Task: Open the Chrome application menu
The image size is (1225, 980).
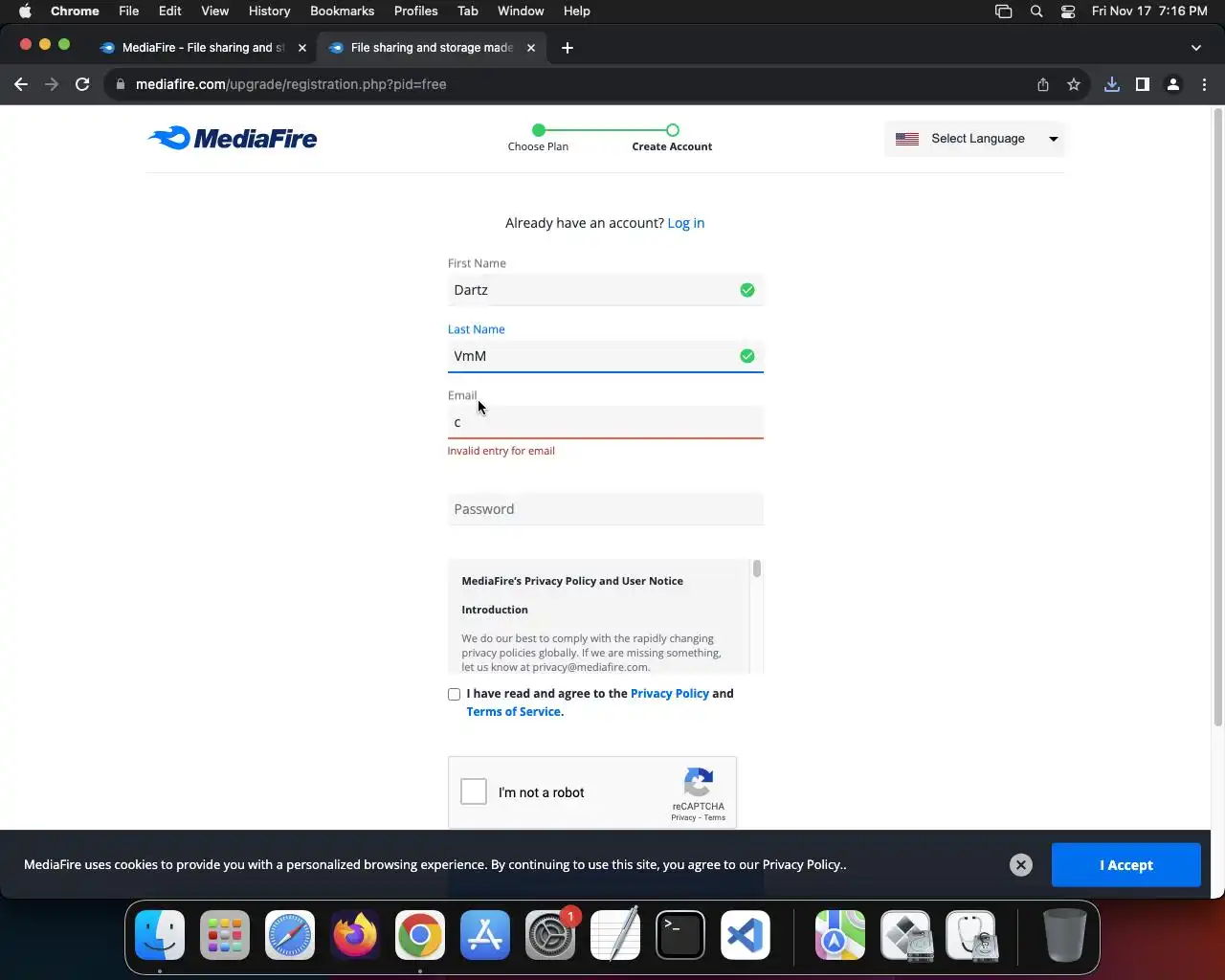Action: (75, 11)
